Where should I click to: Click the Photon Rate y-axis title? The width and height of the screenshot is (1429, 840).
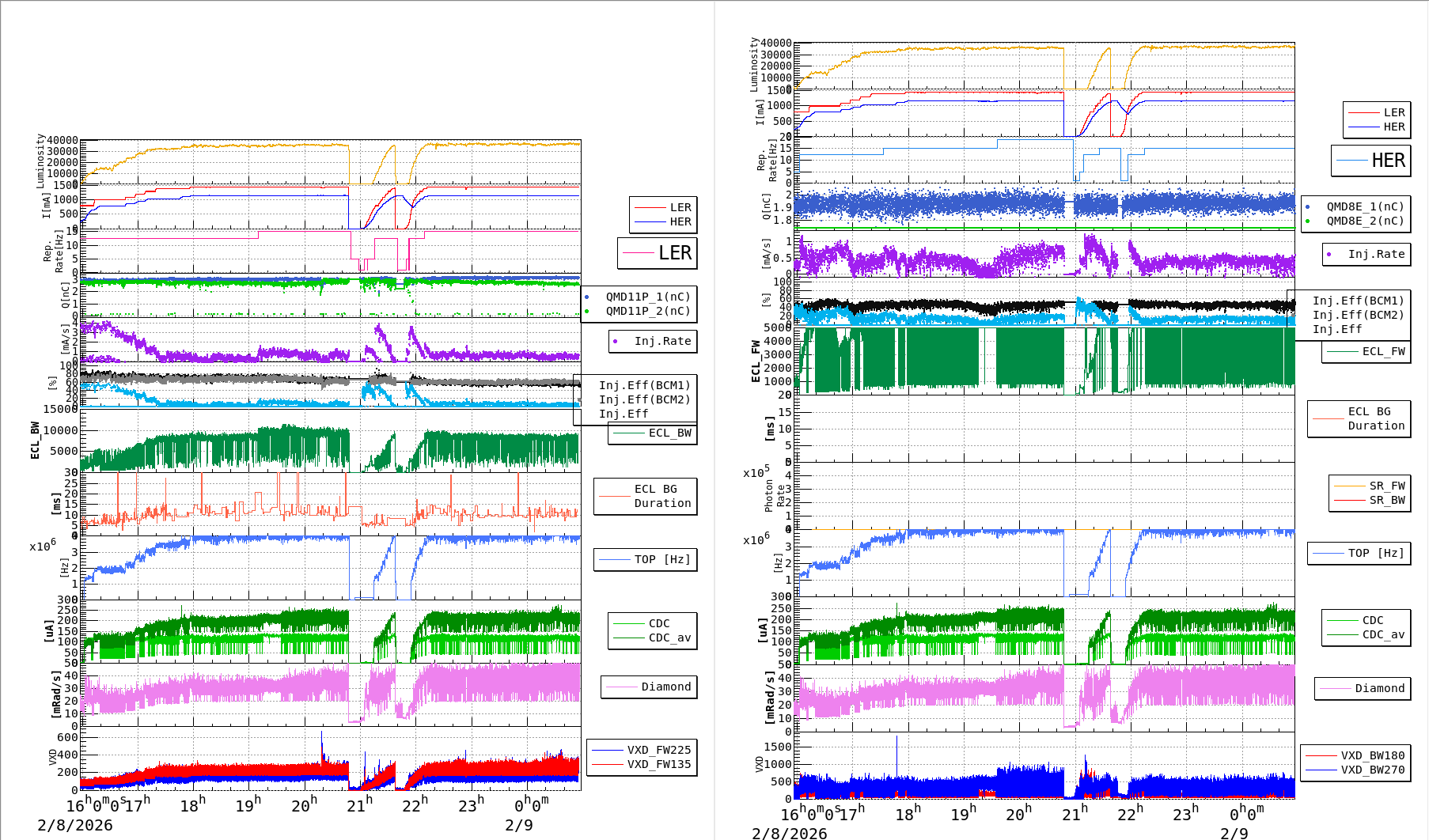click(x=775, y=496)
